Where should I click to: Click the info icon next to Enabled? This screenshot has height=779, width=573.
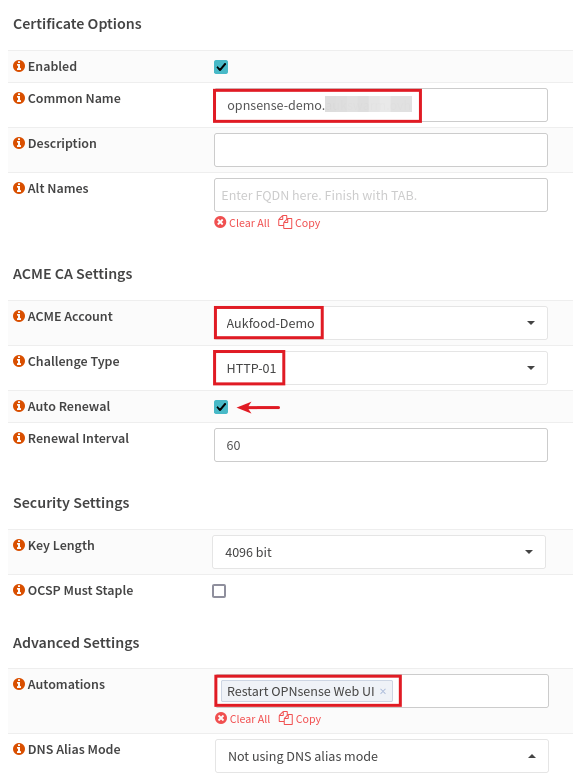19,66
